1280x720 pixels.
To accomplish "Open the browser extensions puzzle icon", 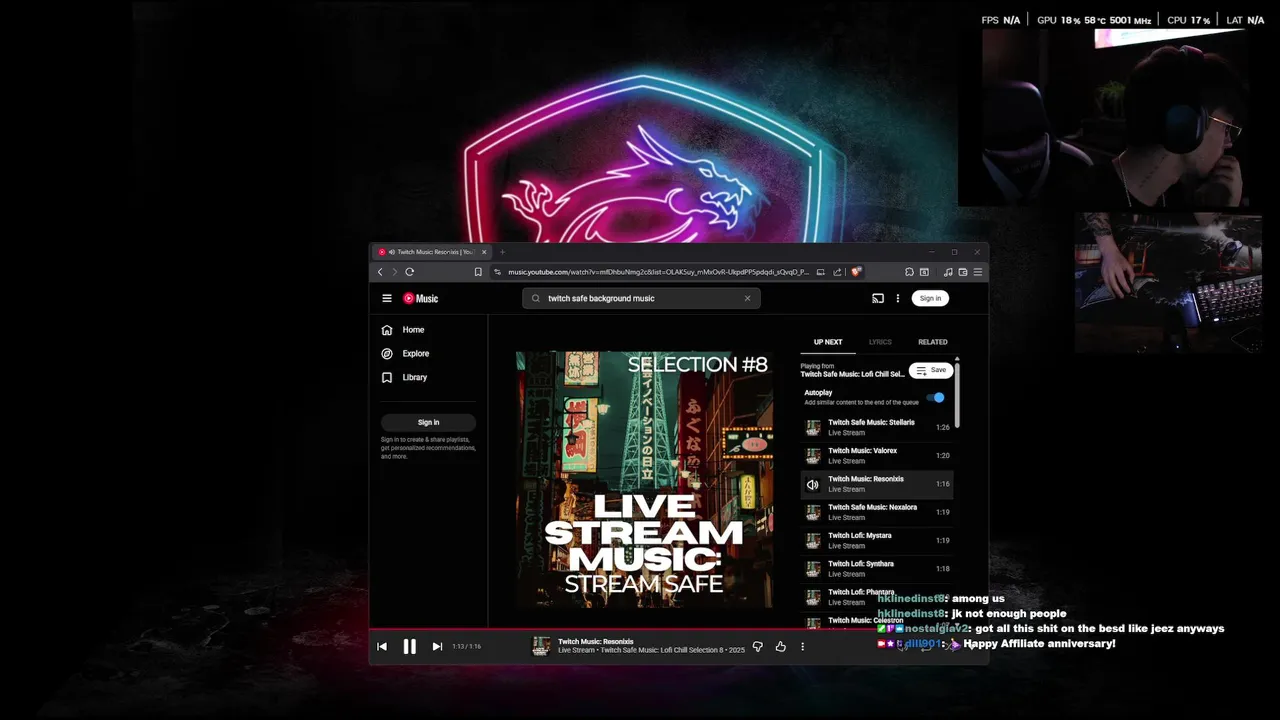I will pos(909,272).
